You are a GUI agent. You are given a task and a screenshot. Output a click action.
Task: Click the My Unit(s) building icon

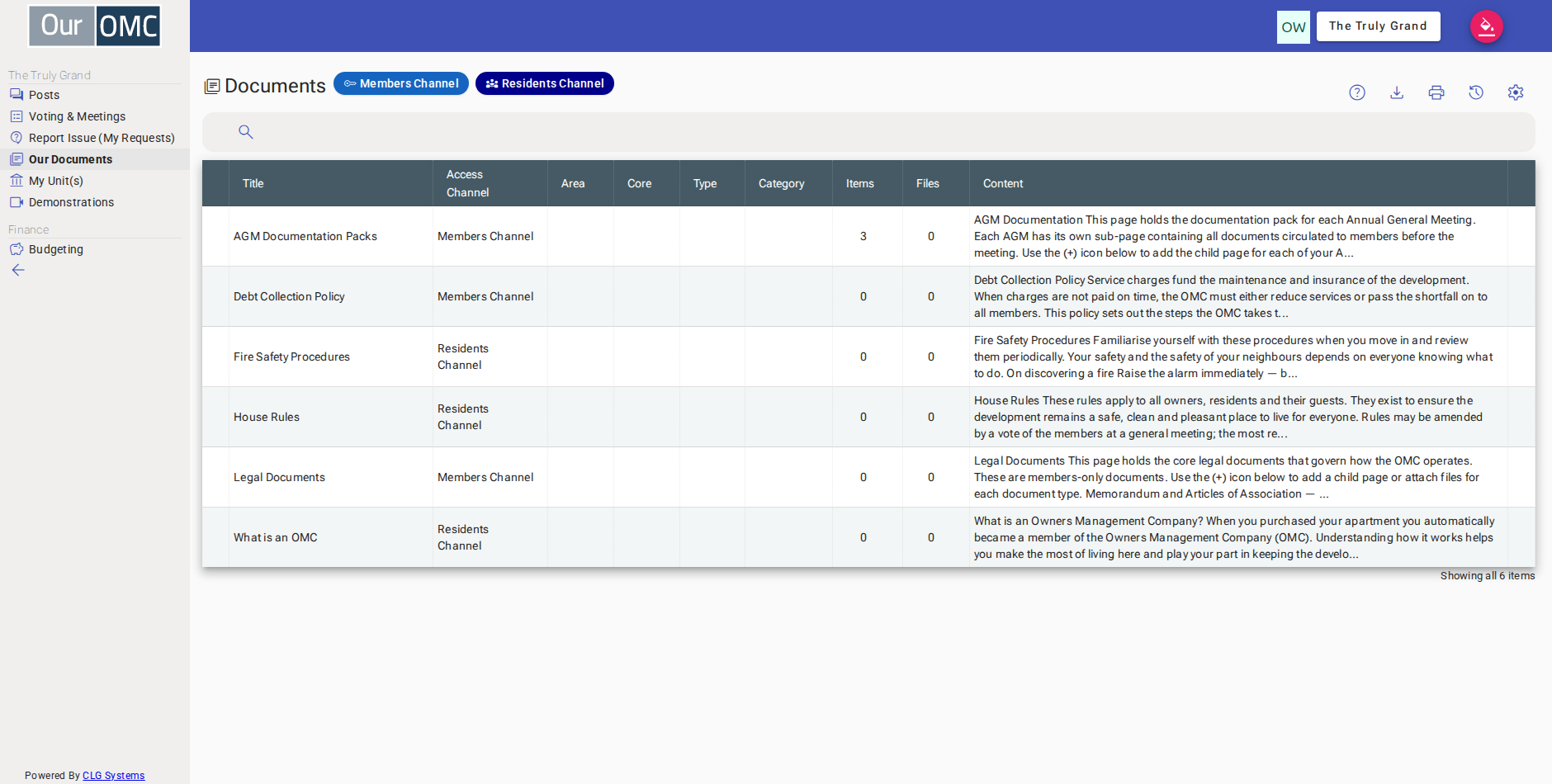[x=17, y=181]
